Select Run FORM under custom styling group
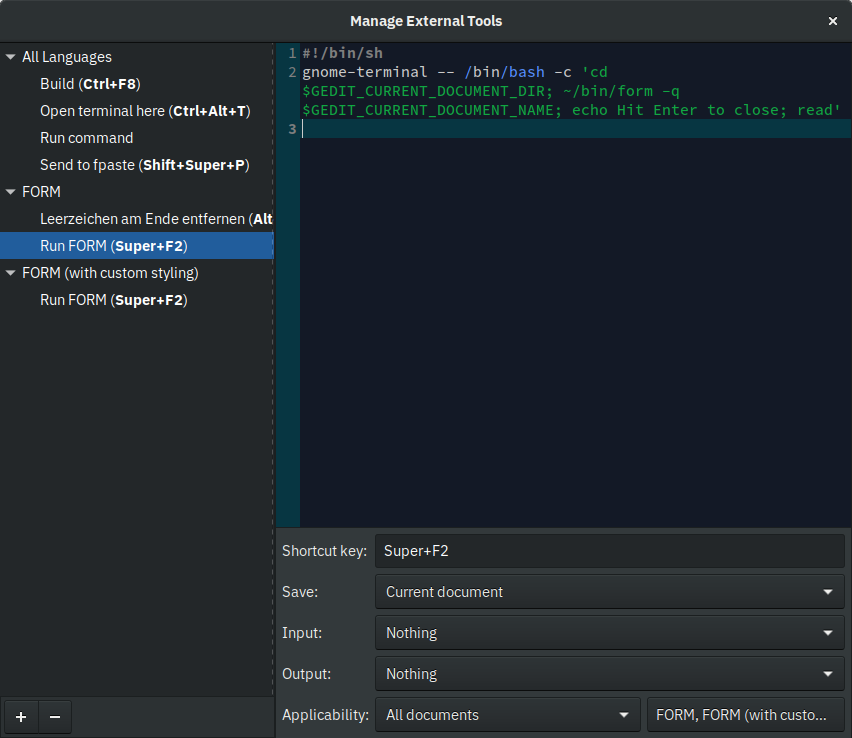This screenshot has width=852, height=738. 113,300
